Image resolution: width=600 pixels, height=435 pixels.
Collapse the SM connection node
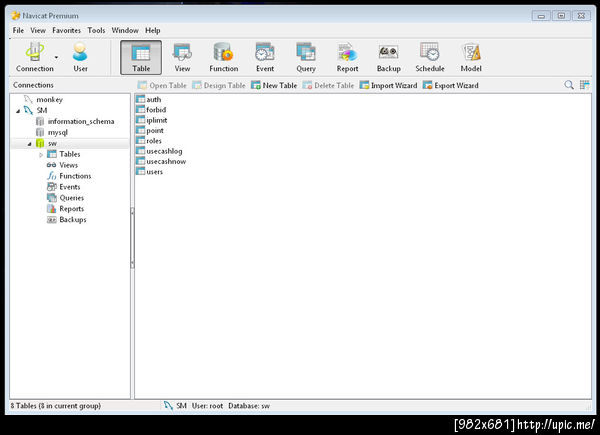click(x=18, y=111)
